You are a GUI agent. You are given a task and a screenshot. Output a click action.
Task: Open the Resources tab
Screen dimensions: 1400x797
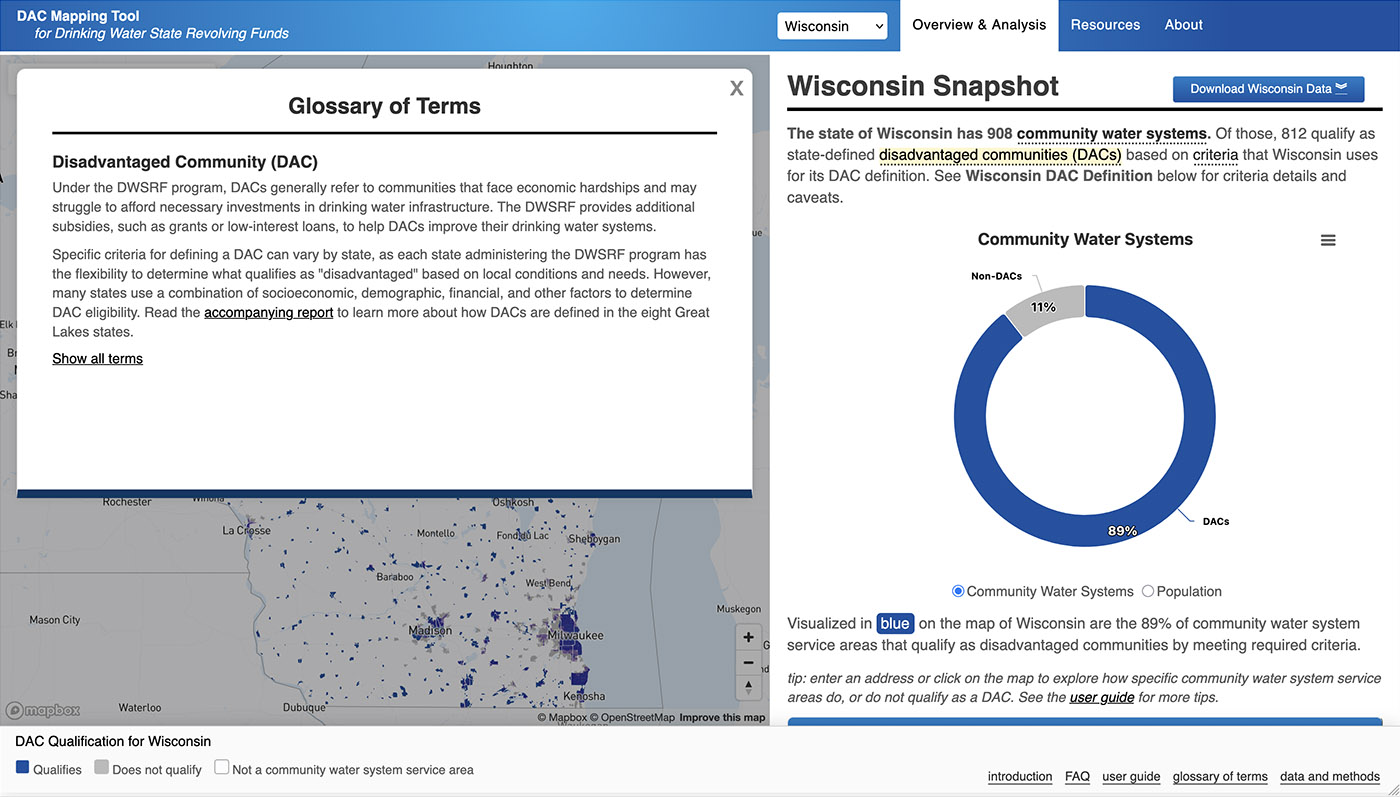pyautogui.click(x=1105, y=25)
